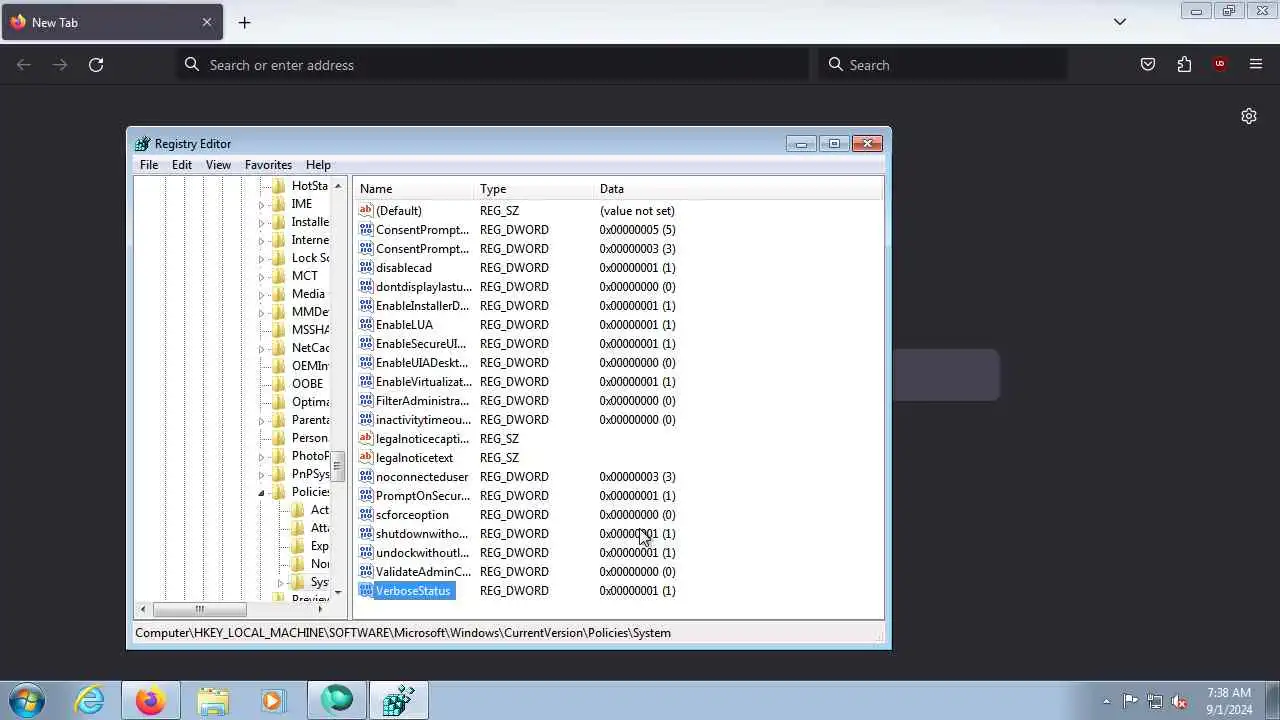
Task: Open Windows Explorer from the taskbar
Action: 212,701
